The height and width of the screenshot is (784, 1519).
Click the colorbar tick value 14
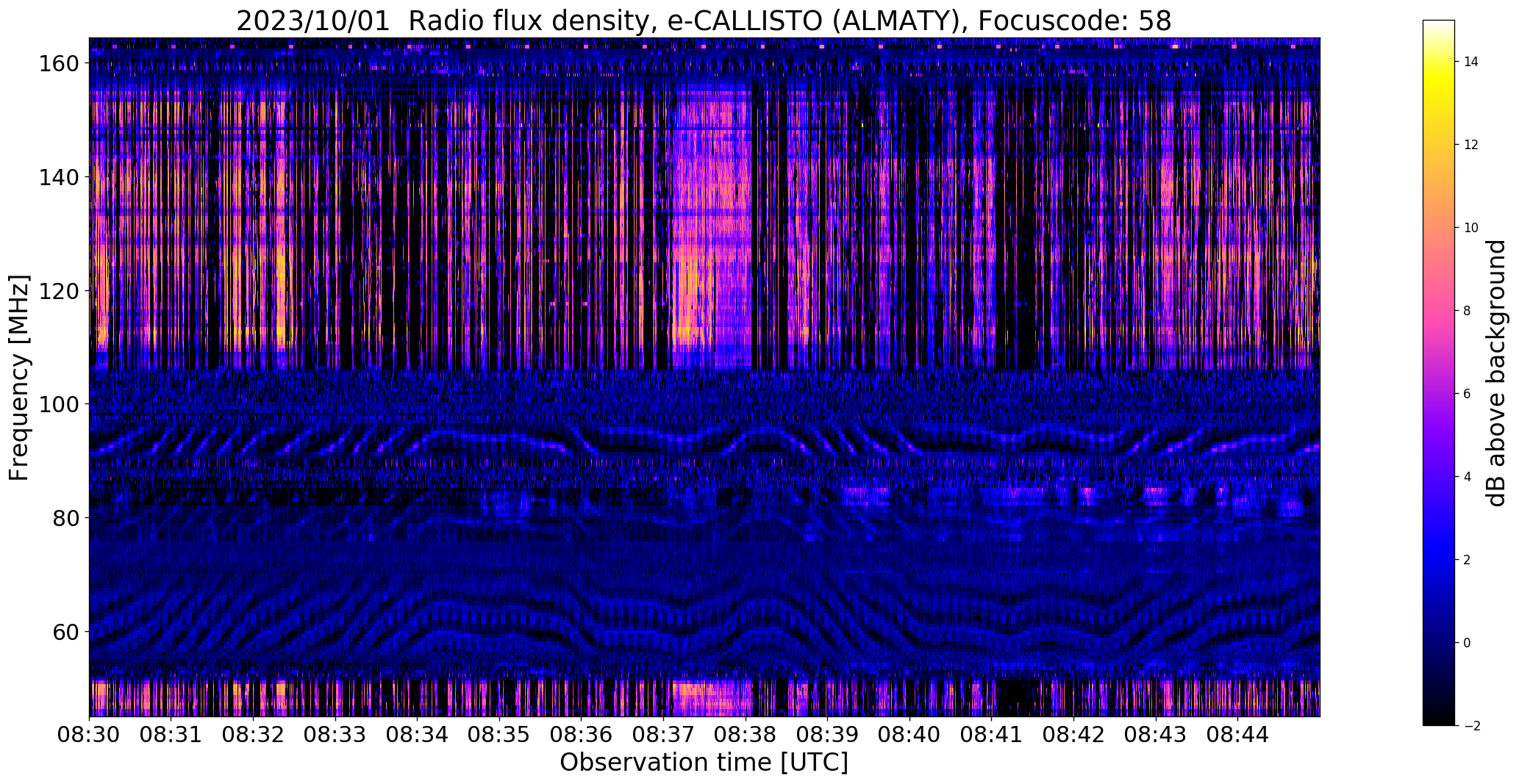pyautogui.click(x=1471, y=62)
